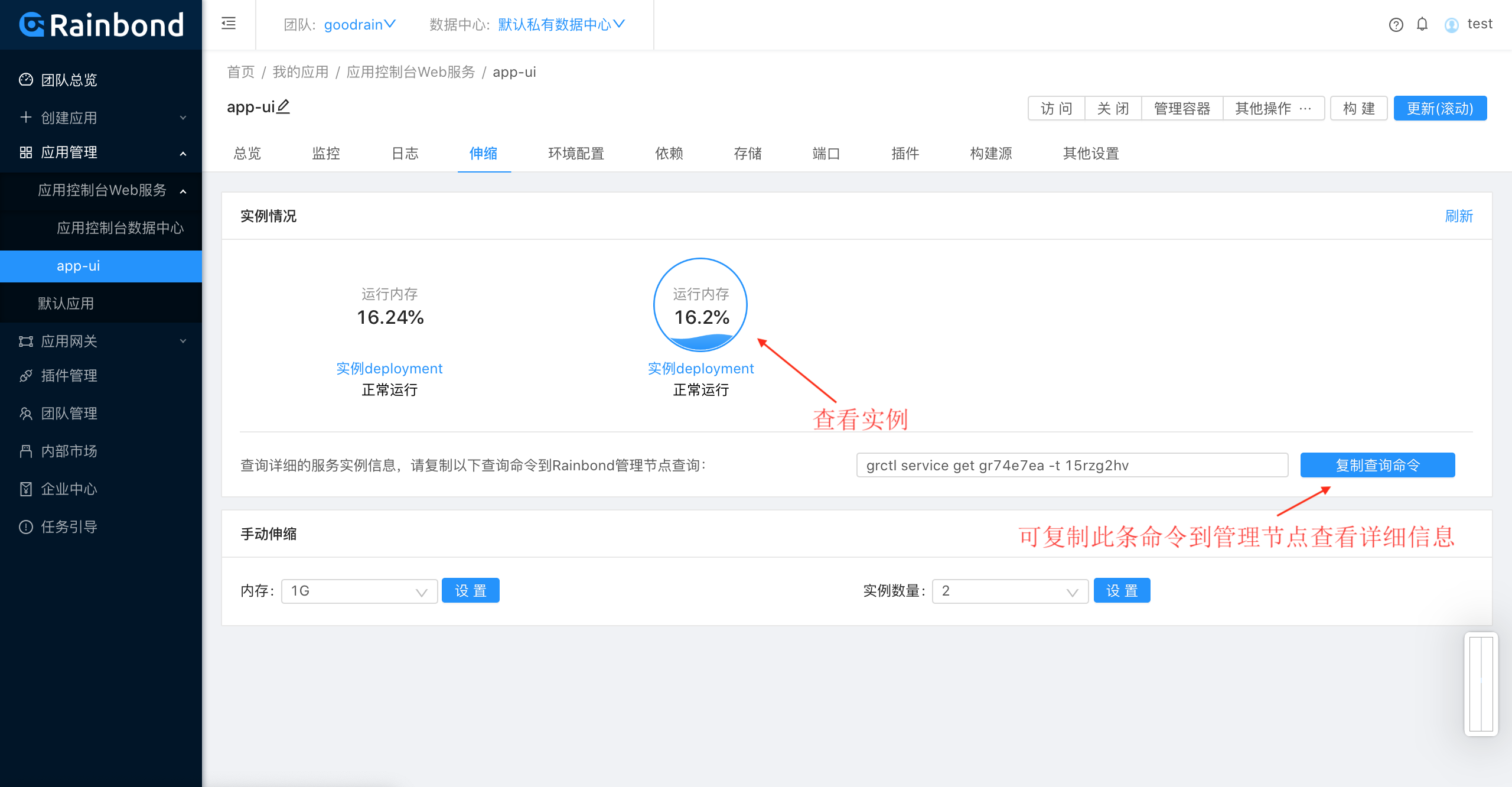Screen dimensions: 1512x787
Task: Click the 构建 button
Action: [x=1359, y=108]
